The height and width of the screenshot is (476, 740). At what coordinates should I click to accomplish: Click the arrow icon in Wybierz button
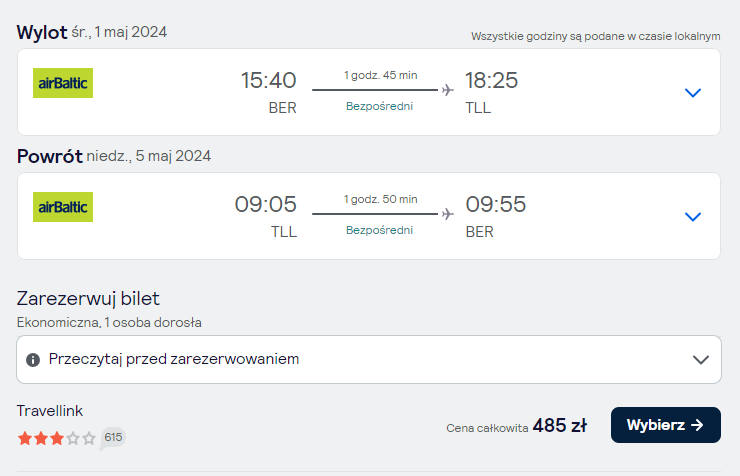697,425
